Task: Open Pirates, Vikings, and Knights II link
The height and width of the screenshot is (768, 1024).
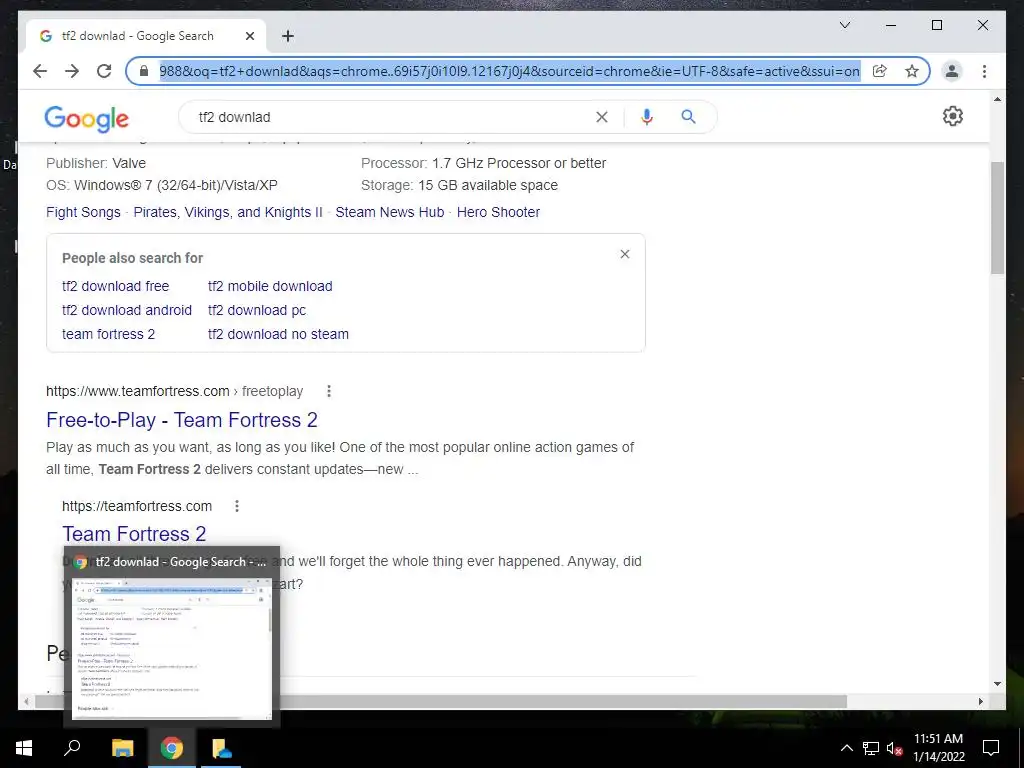Action: point(228,212)
